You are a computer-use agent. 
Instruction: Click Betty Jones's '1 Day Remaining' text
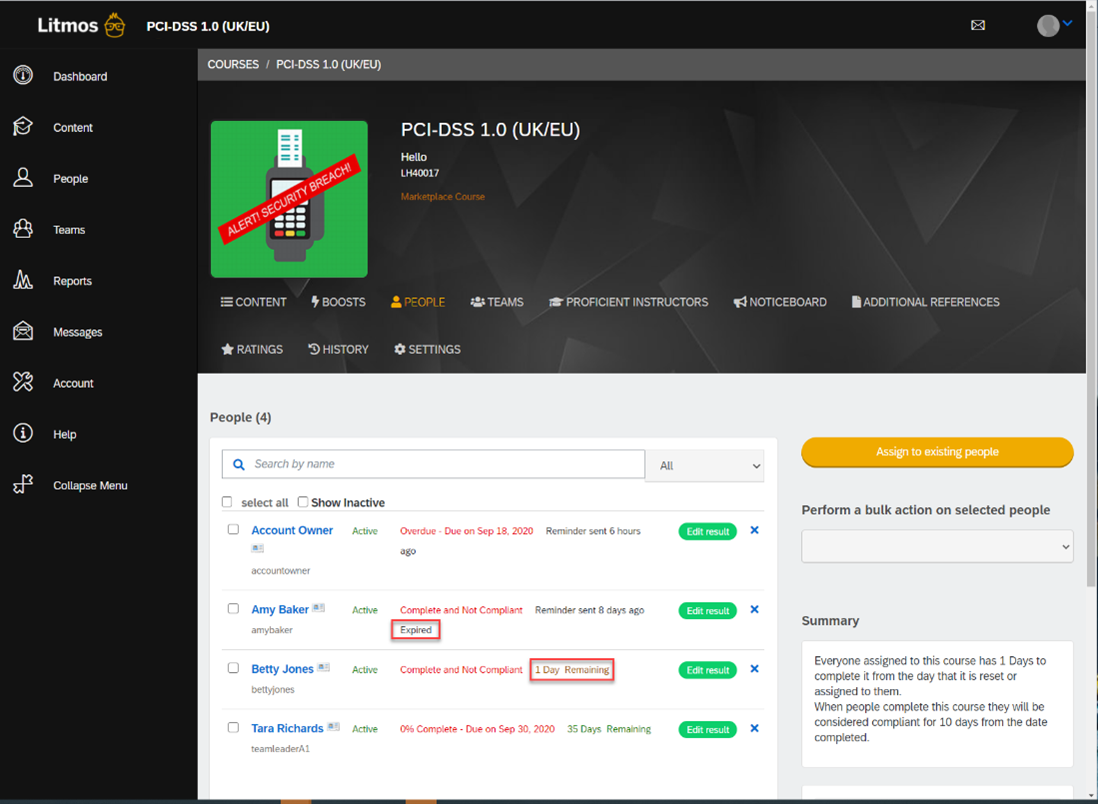pyautogui.click(x=572, y=670)
